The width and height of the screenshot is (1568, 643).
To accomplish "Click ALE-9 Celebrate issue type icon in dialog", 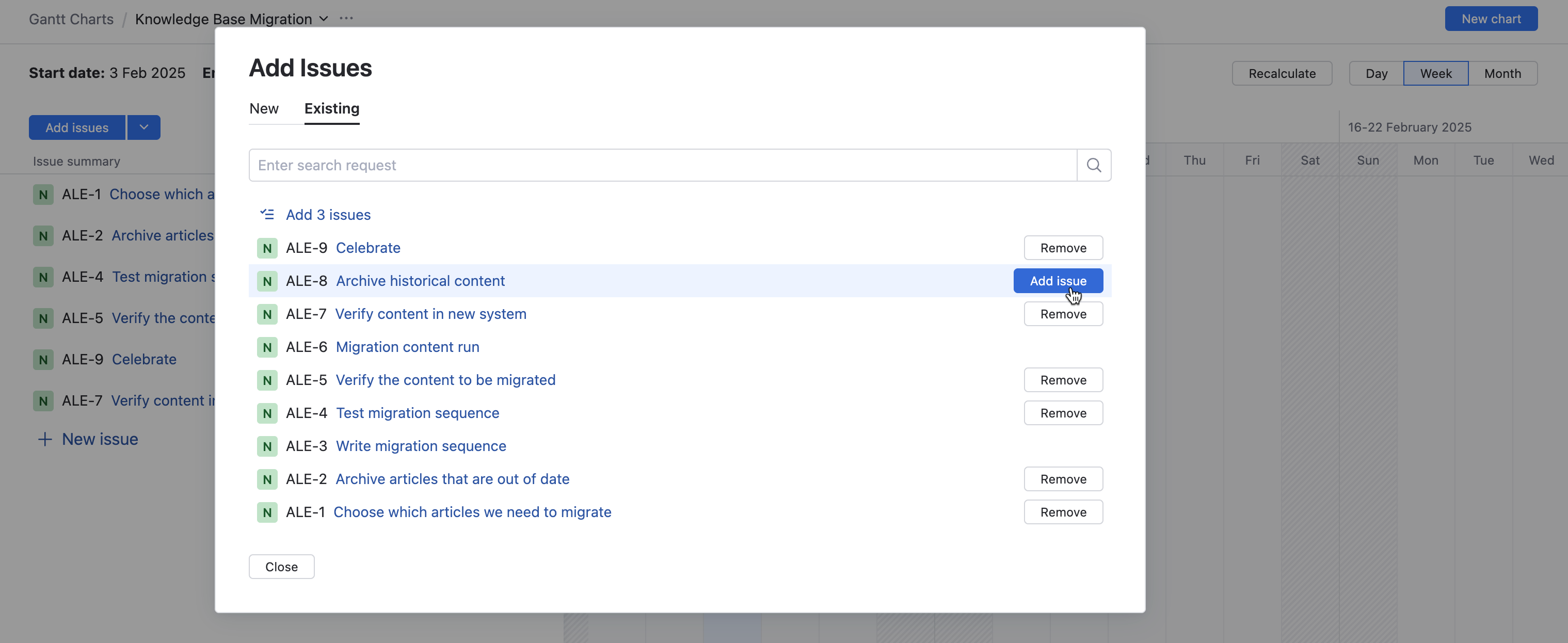I will tap(267, 248).
